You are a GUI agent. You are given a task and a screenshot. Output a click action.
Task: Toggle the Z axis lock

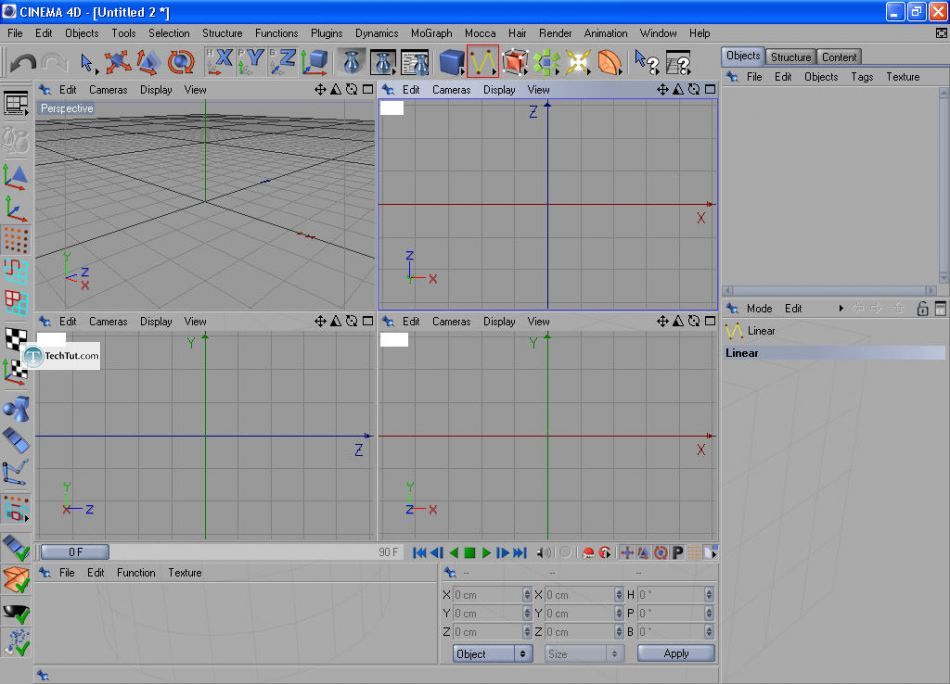(282, 62)
